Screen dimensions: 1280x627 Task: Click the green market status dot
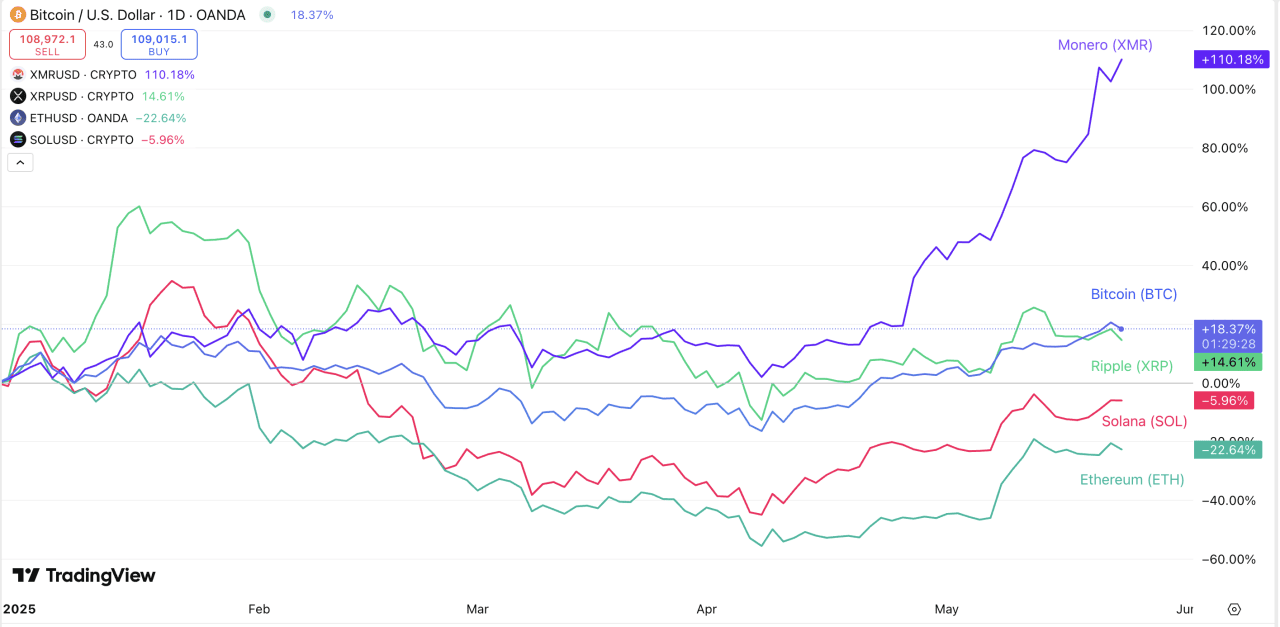[x=265, y=15]
